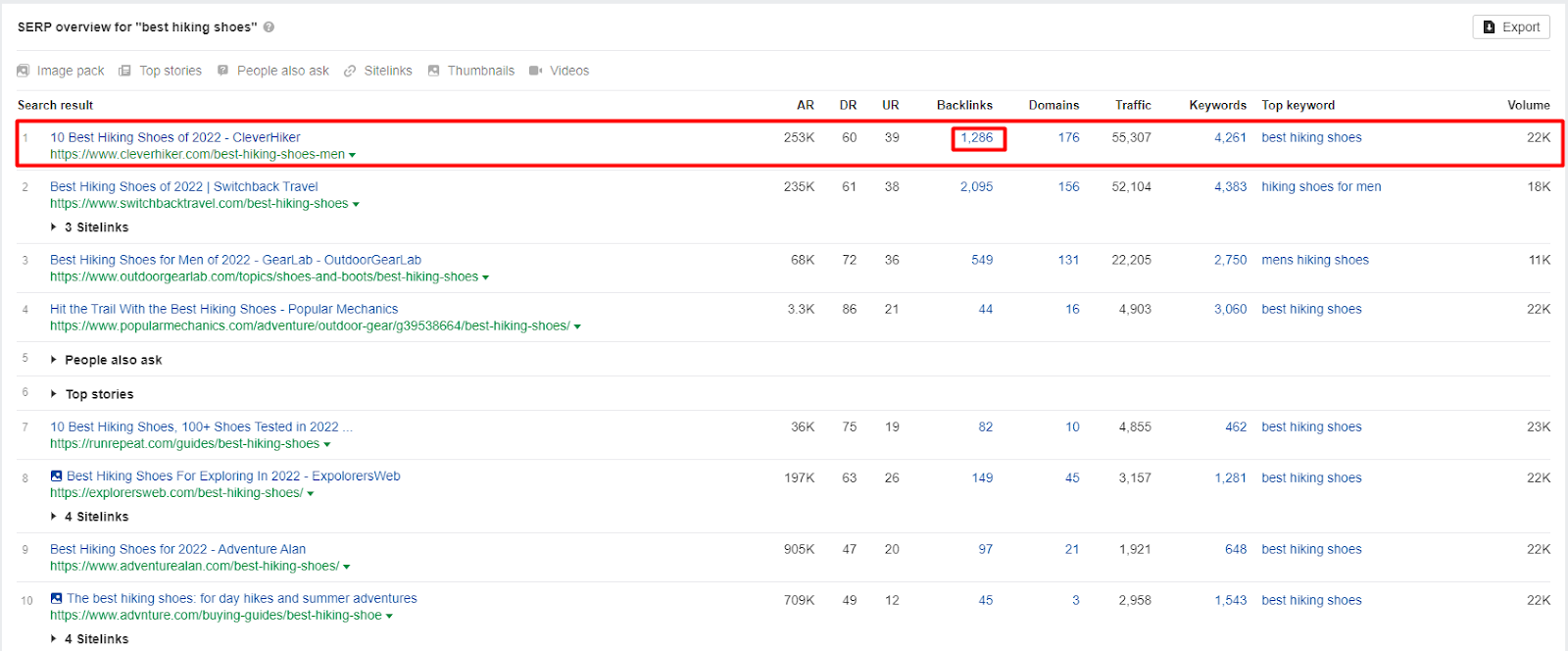1568x651 pixels.
Task: Click traffic value 55,307 in CleverHiker row
Action: 1132,137
